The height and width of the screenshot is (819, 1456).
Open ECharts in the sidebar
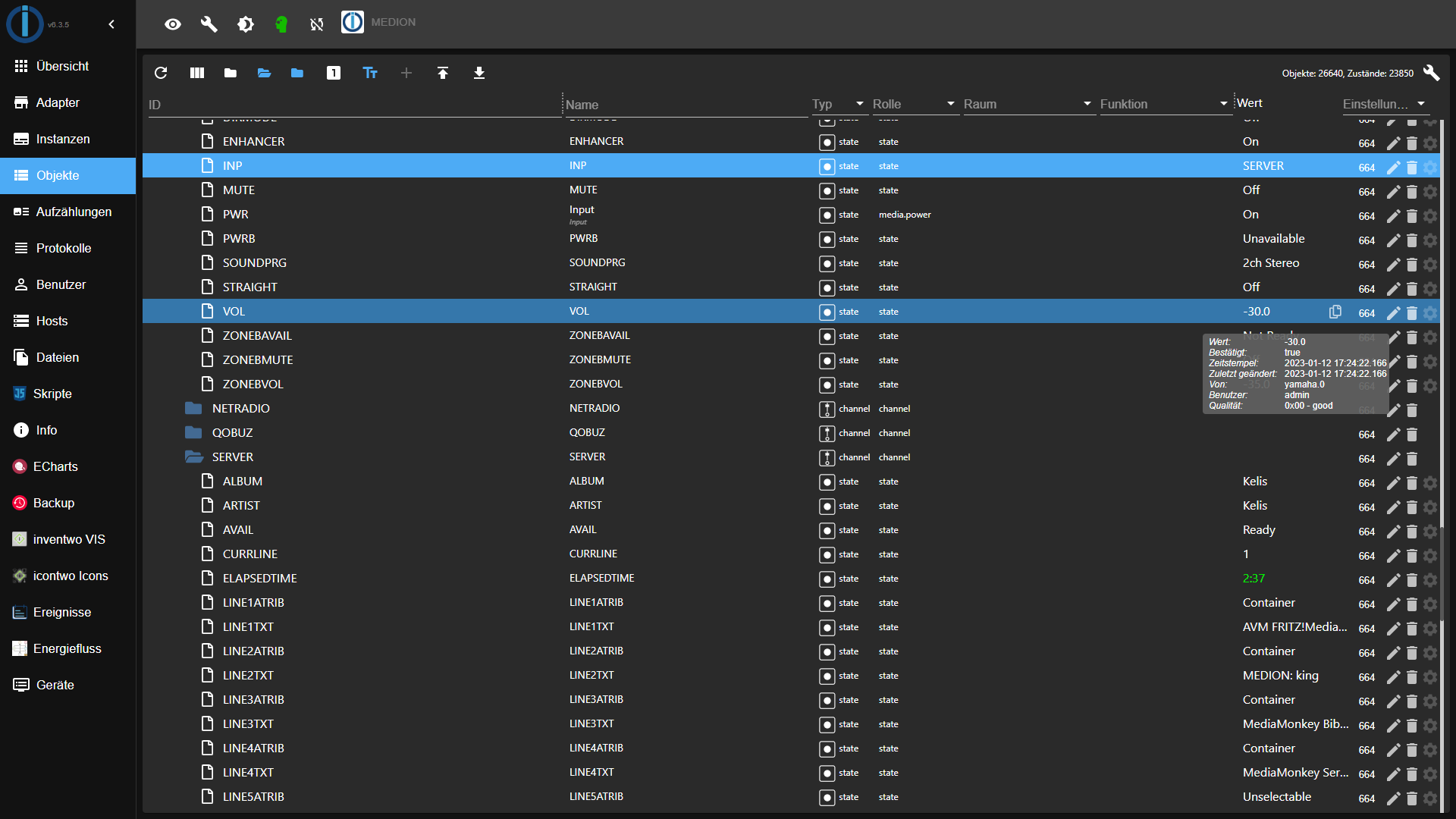(x=67, y=466)
